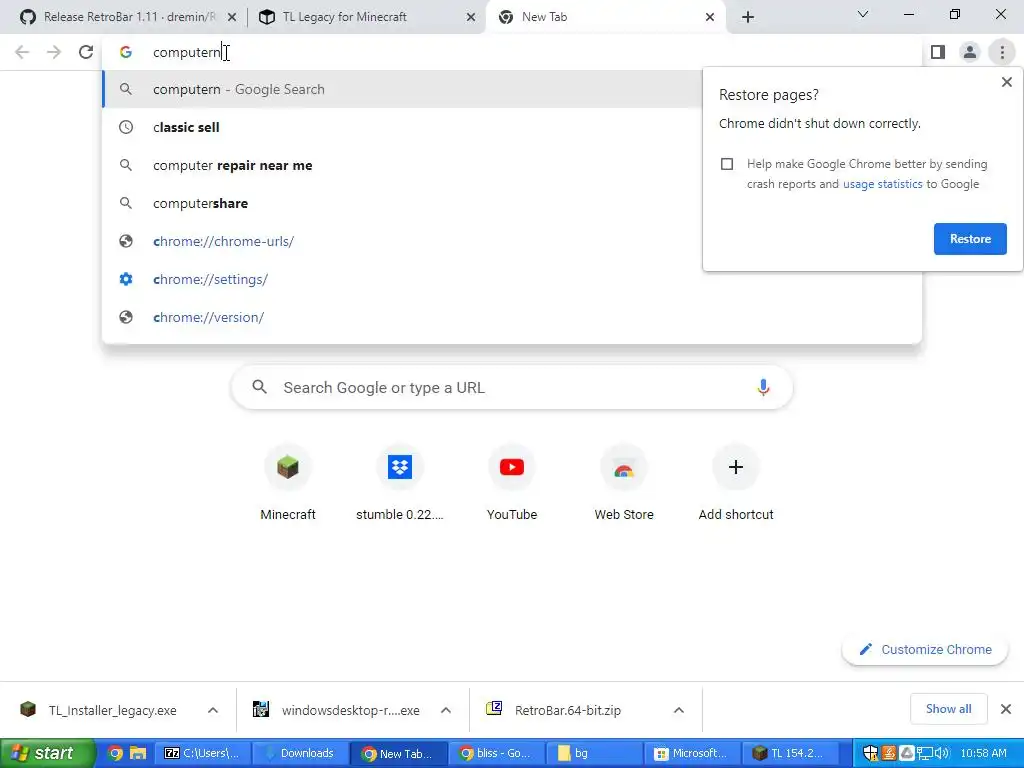Screen dimensions: 1024x768
Task: Open a new tab with the plus button
Action: point(748,17)
